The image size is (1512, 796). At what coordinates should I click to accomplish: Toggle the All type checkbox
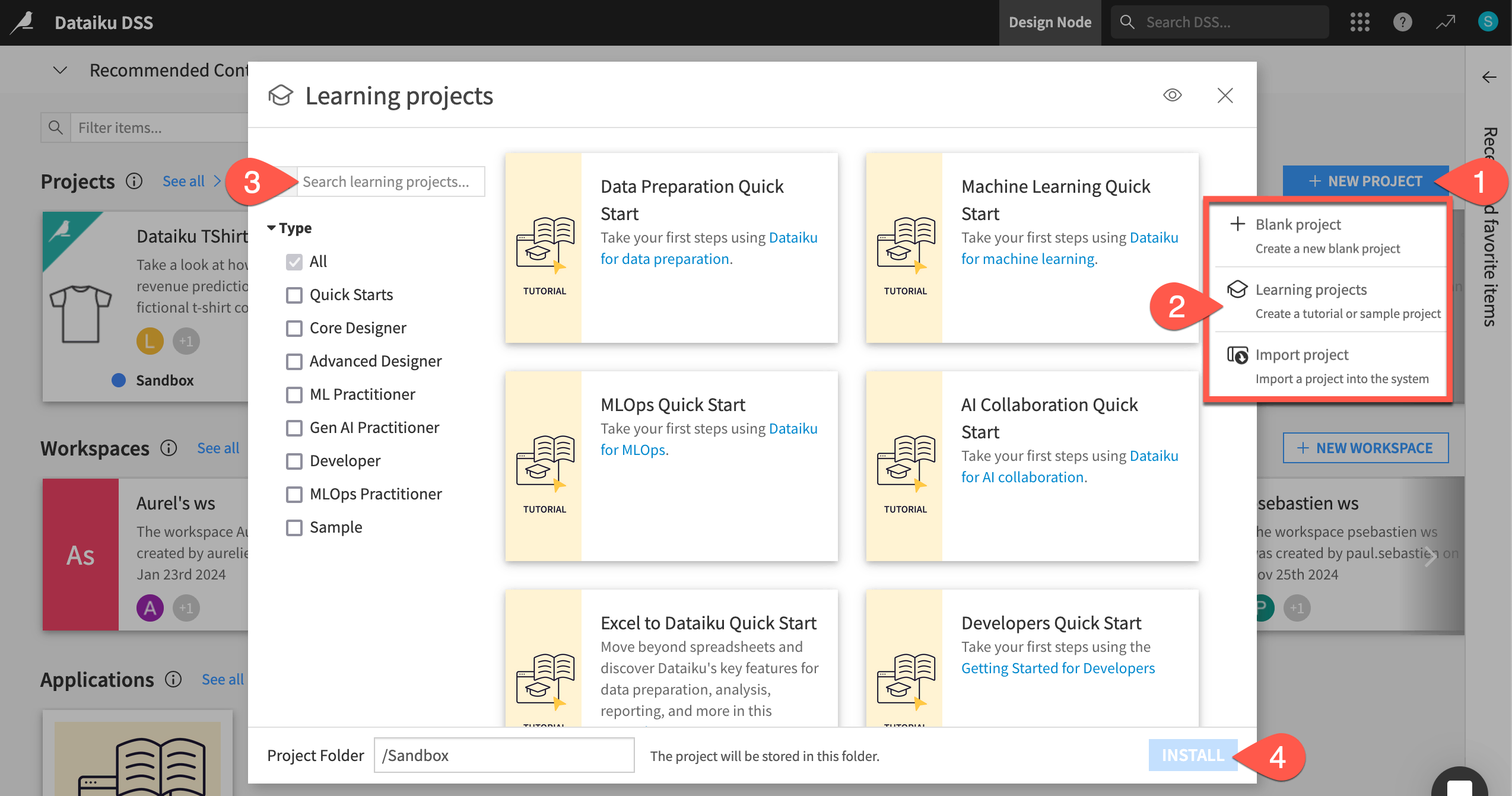coord(294,262)
